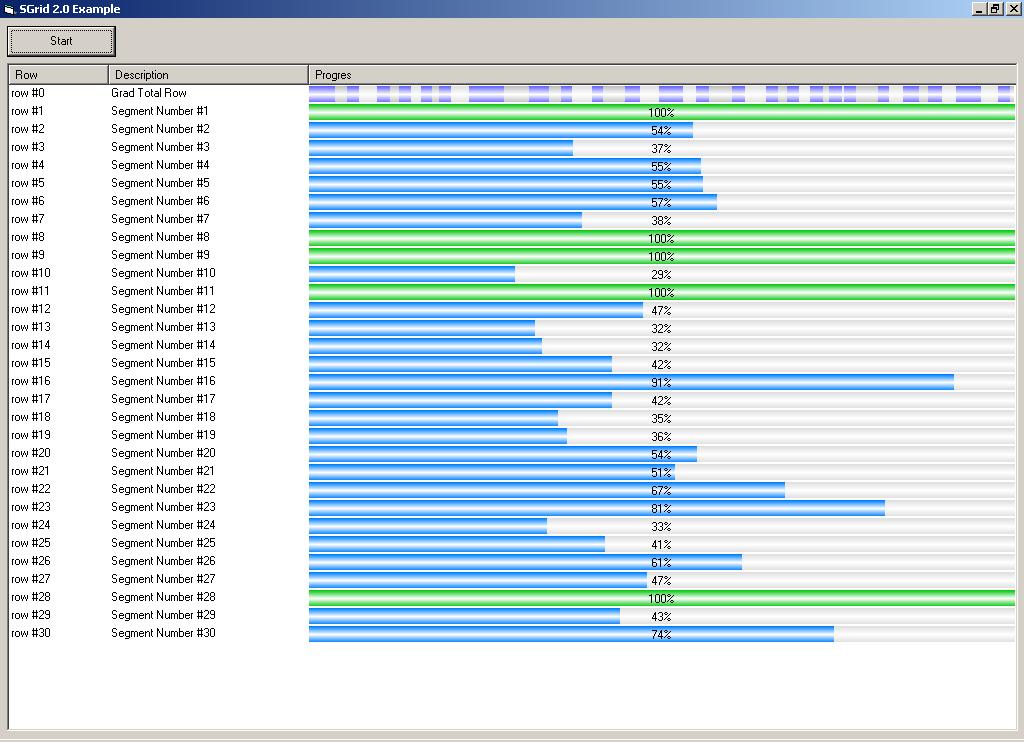Click the green 100% progress bar in row #28
This screenshot has height=742, width=1024.
coord(661,598)
